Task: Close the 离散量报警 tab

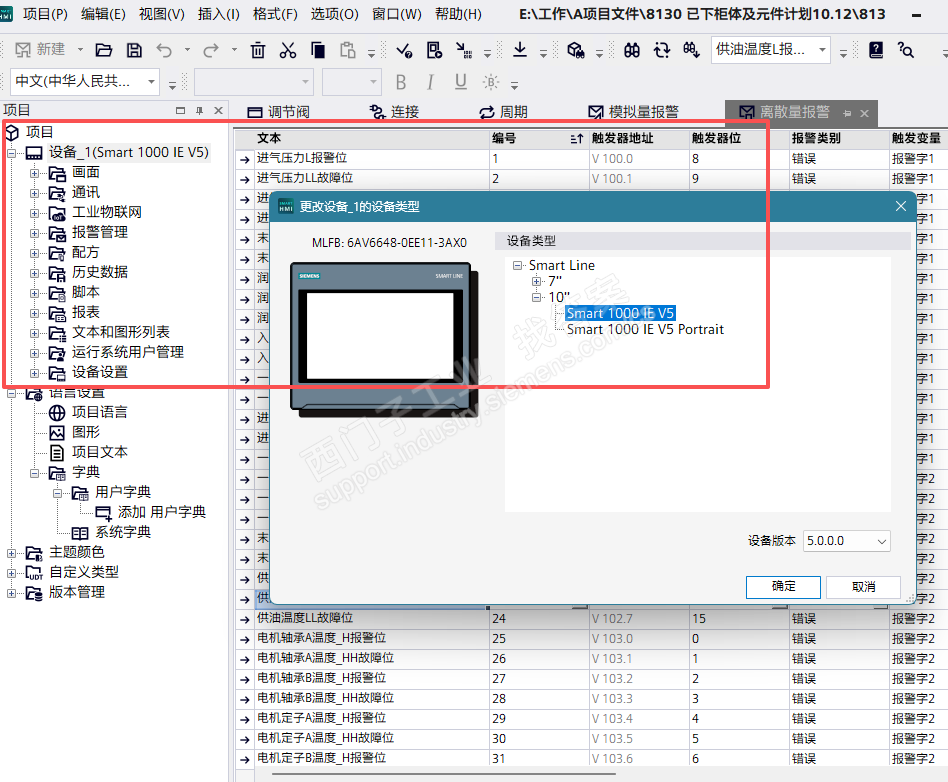Action: (x=865, y=113)
